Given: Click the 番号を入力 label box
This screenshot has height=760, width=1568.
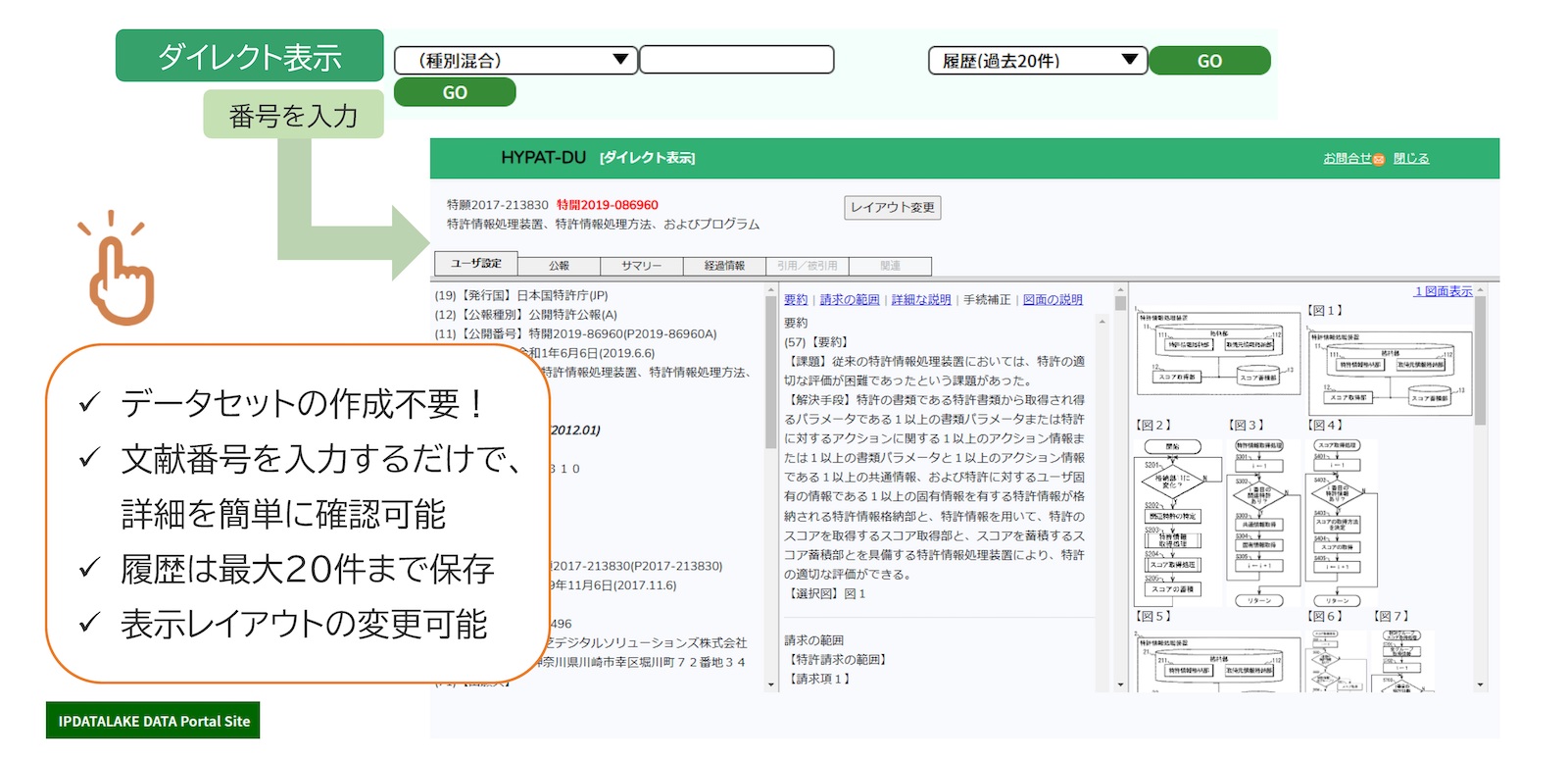Looking at the screenshot, I should pyautogui.click(x=293, y=115).
